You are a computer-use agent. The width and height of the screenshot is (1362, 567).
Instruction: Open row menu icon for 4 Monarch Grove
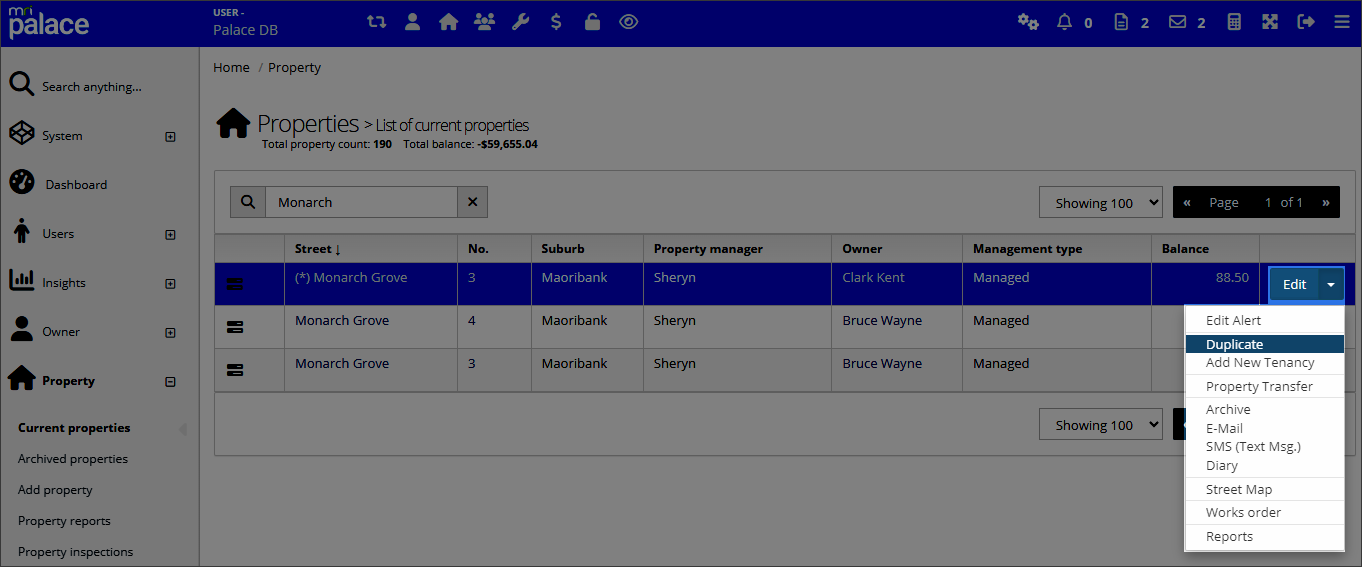tap(235, 327)
